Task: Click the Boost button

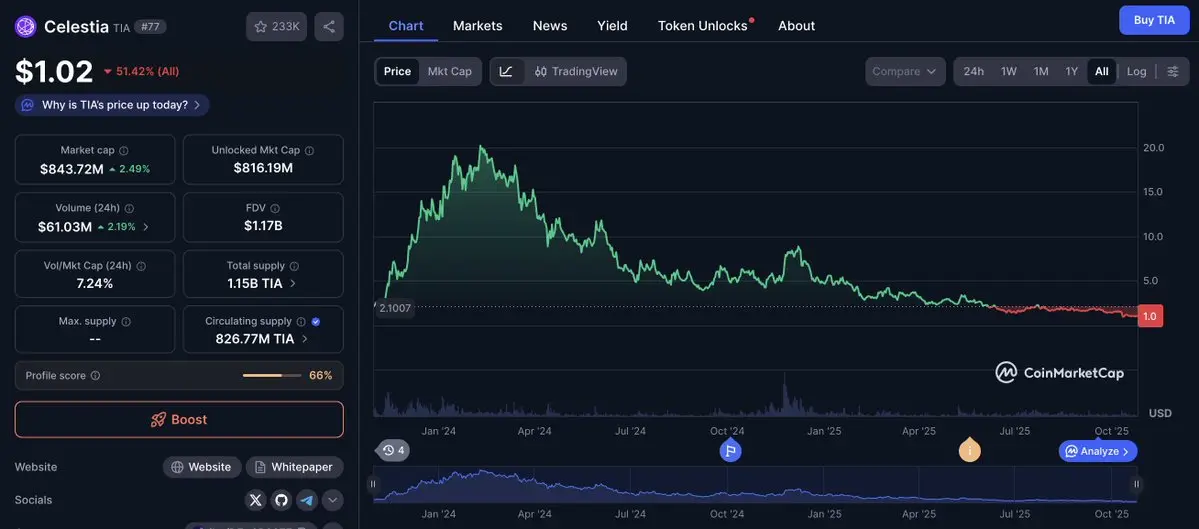Action: (179, 420)
